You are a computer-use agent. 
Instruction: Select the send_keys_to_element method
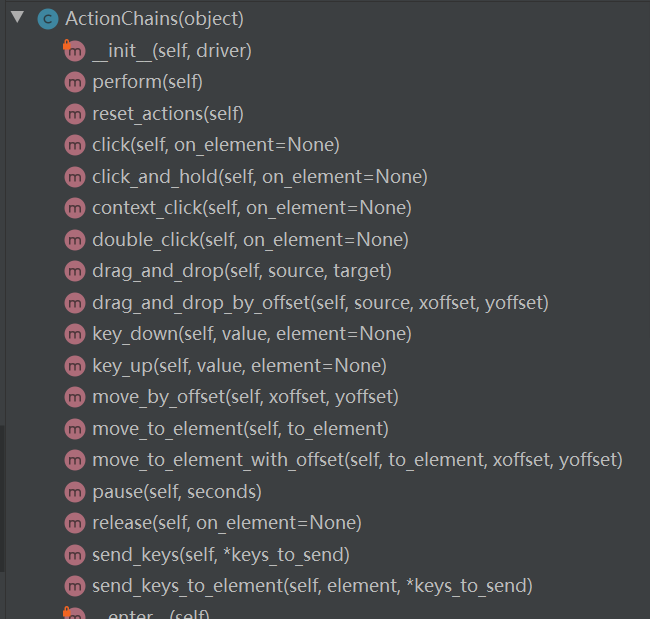tap(312, 585)
